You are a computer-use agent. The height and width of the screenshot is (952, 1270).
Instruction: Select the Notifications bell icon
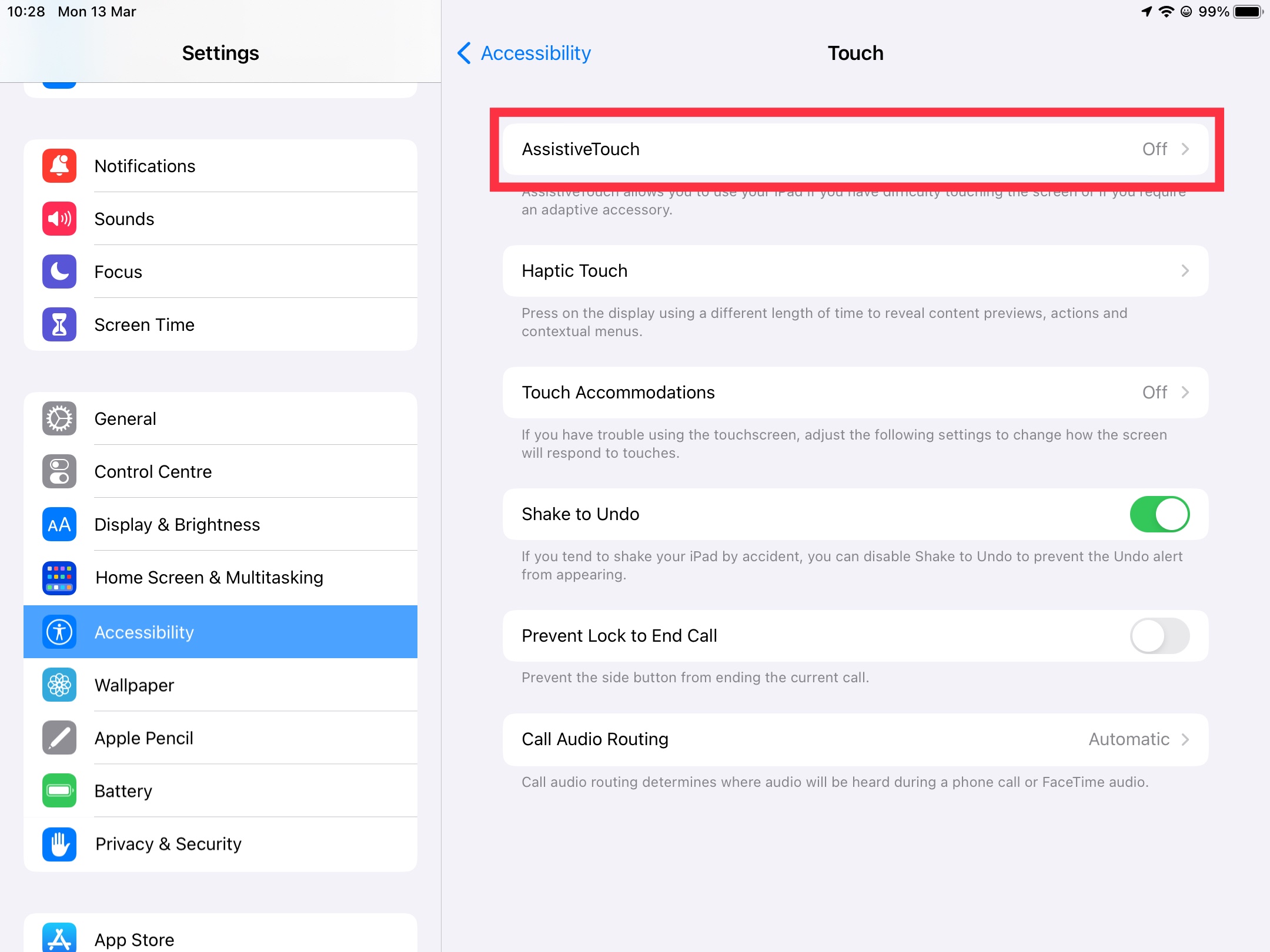coord(59,166)
